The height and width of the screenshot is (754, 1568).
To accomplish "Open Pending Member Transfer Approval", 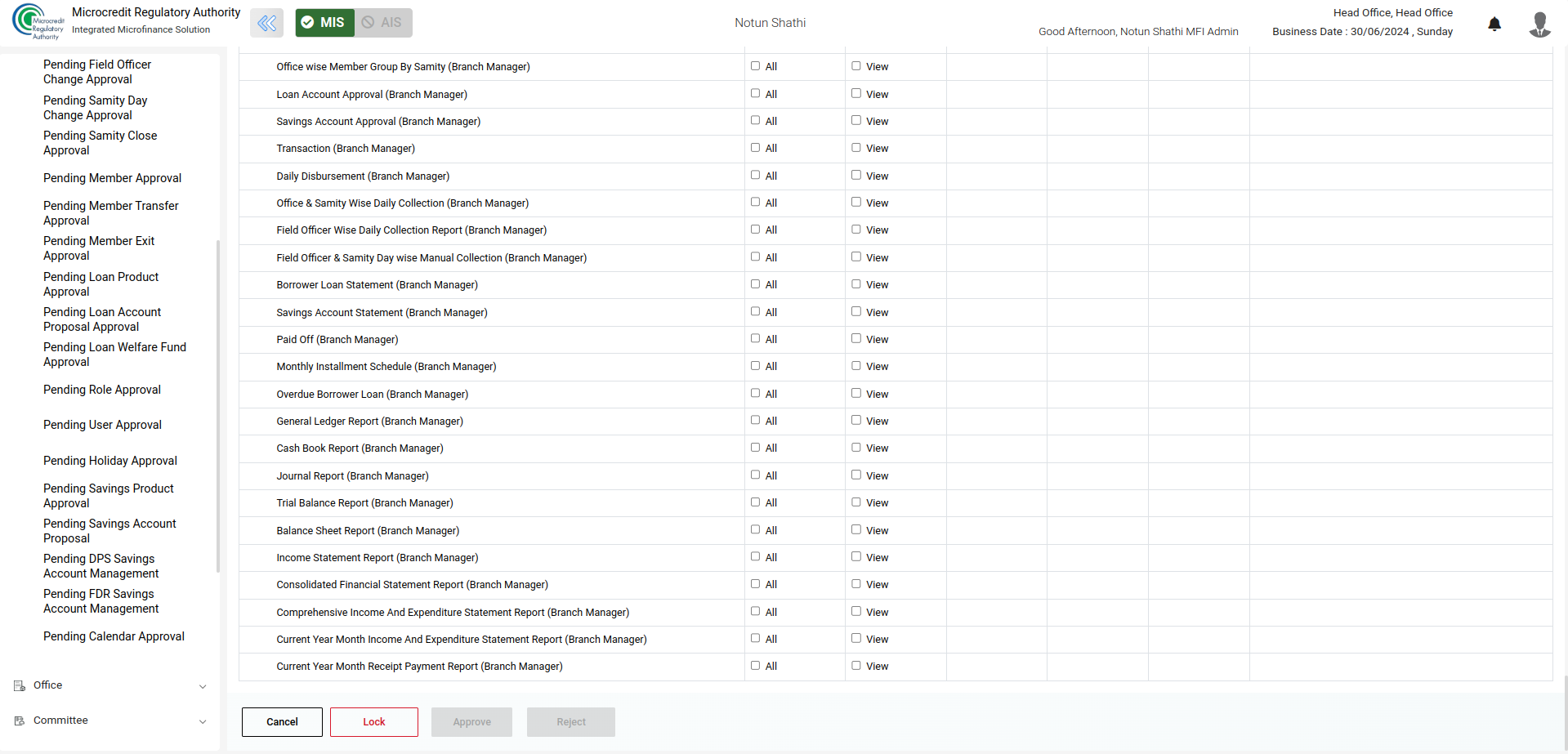I will tap(111, 213).
